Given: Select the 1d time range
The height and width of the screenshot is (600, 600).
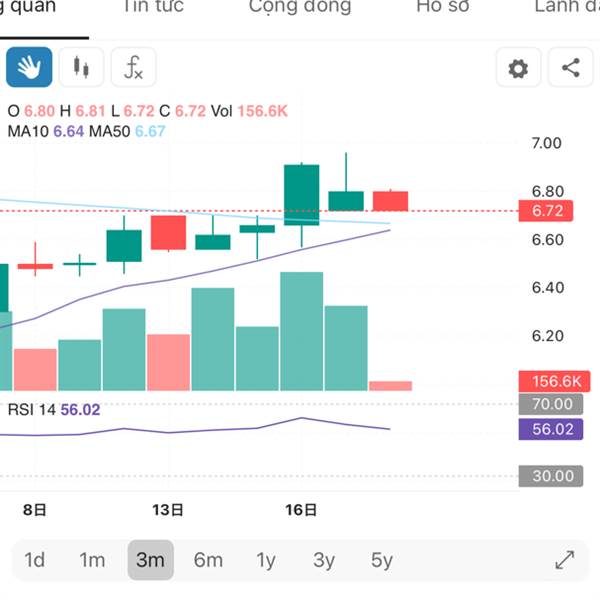Looking at the screenshot, I should coord(35,560).
